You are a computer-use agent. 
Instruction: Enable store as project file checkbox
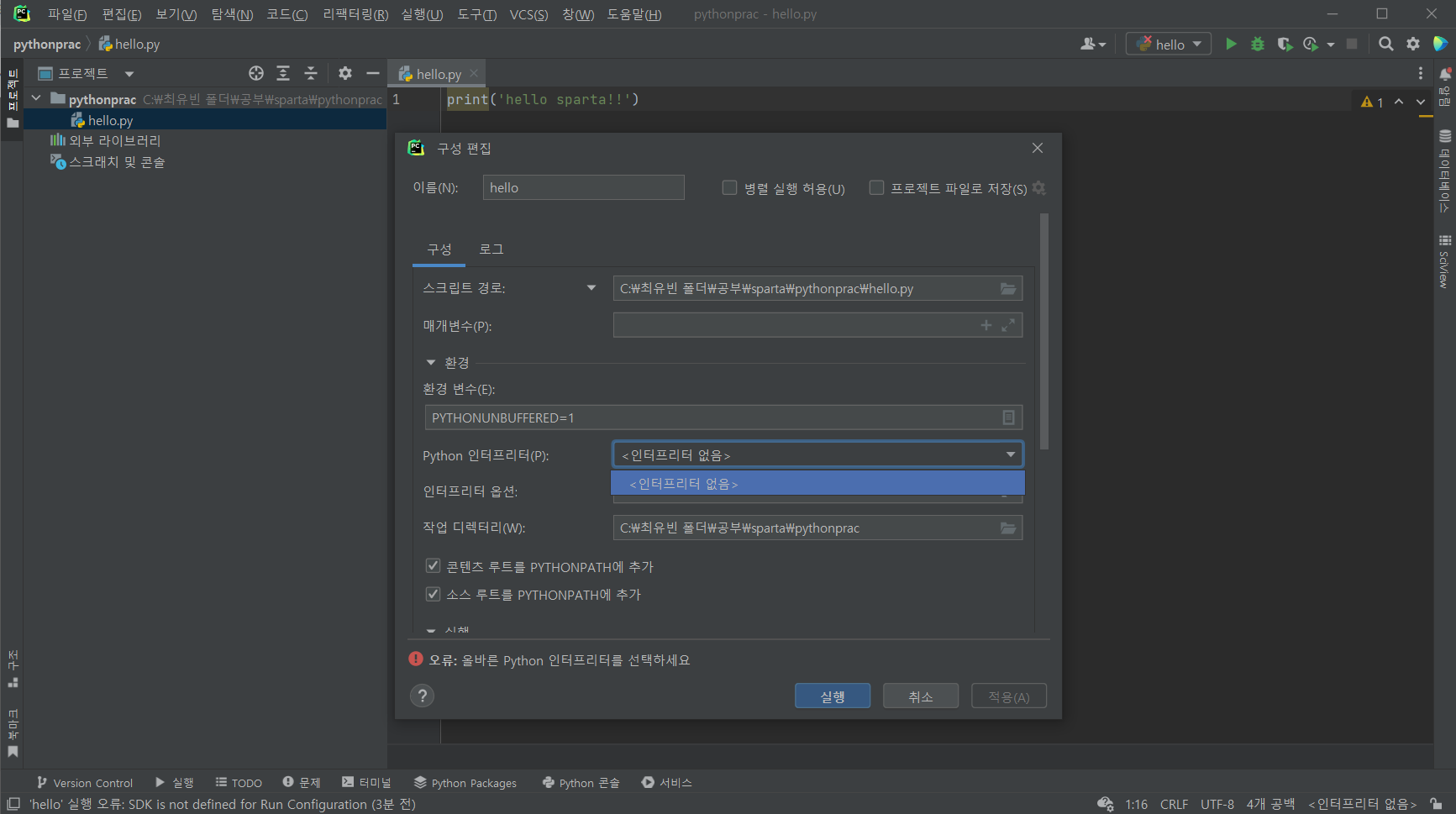pos(876,187)
